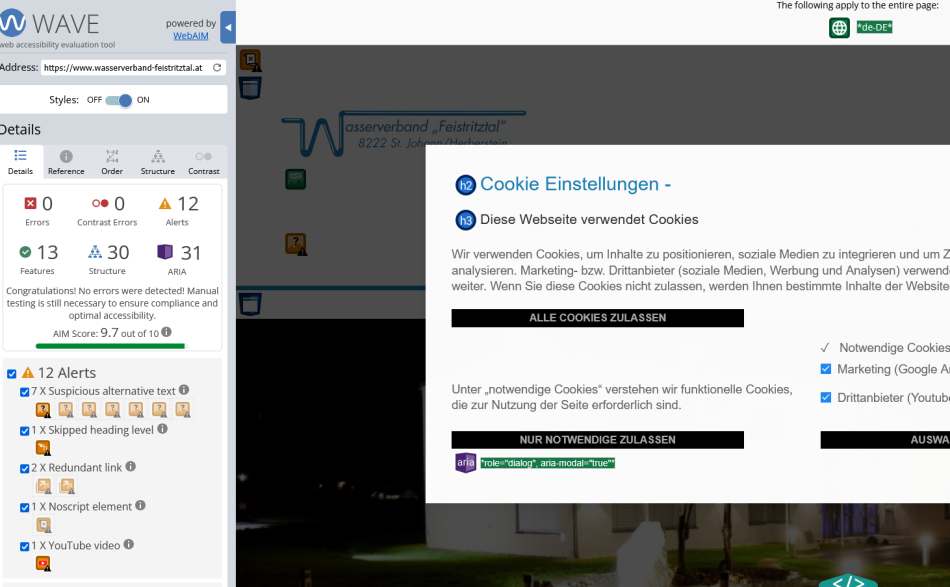Click the Noscript element alert icon
The width and height of the screenshot is (950, 587).
42,524
